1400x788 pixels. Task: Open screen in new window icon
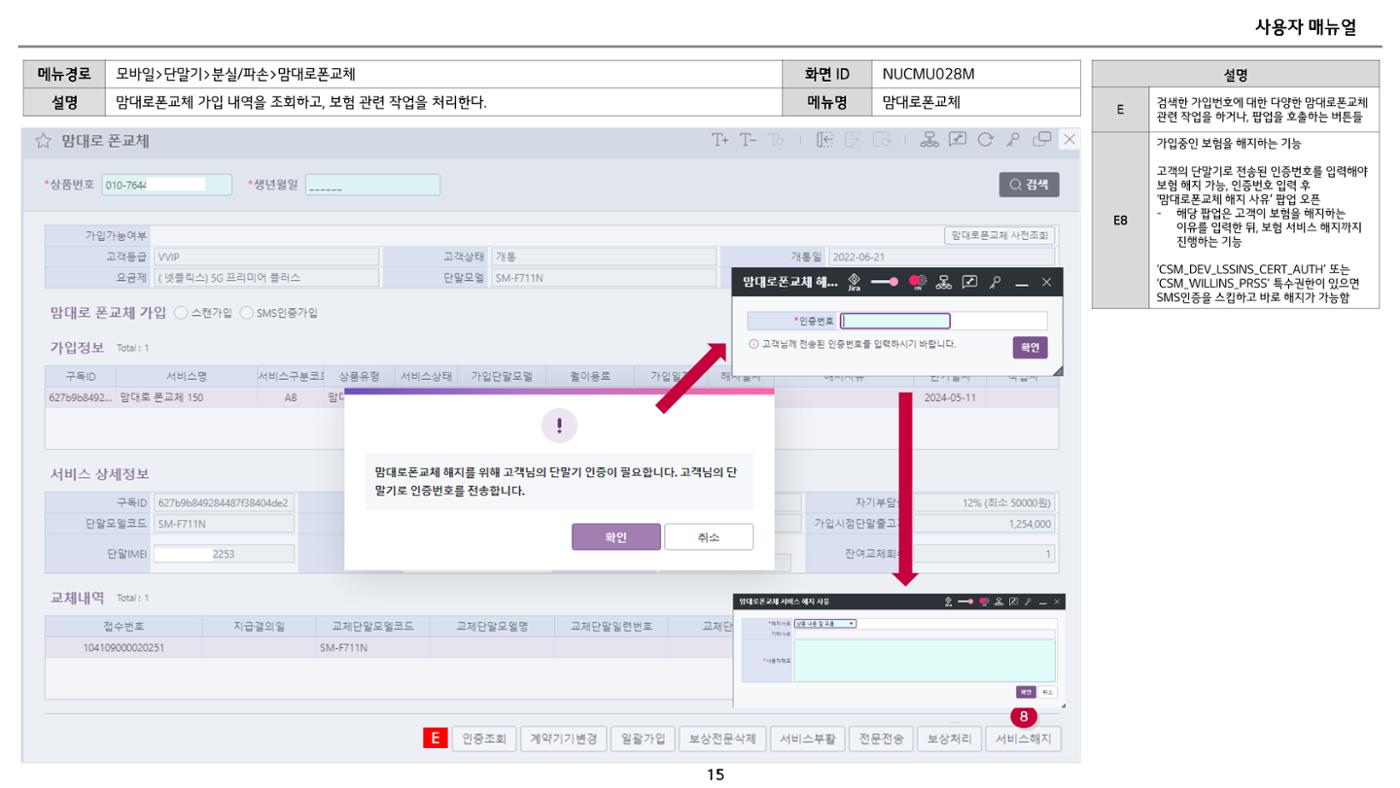click(1041, 140)
